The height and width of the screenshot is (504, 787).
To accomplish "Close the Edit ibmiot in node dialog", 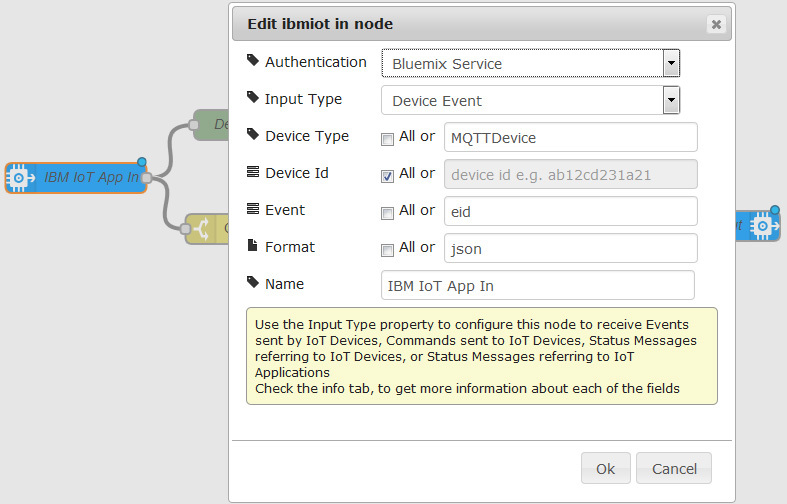I will click(716, 24).
